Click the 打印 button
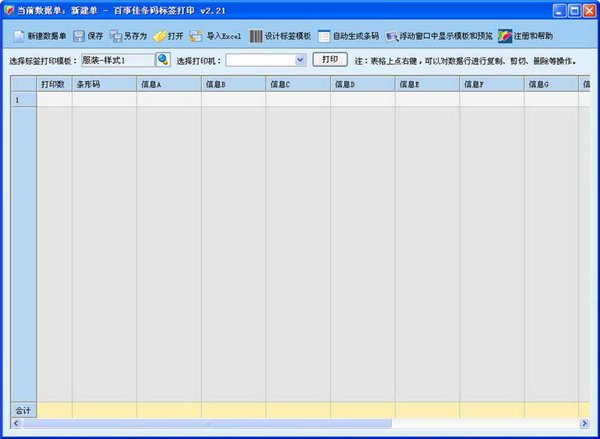This screenshot has height=439, width=600. click(x=330, y=60)
